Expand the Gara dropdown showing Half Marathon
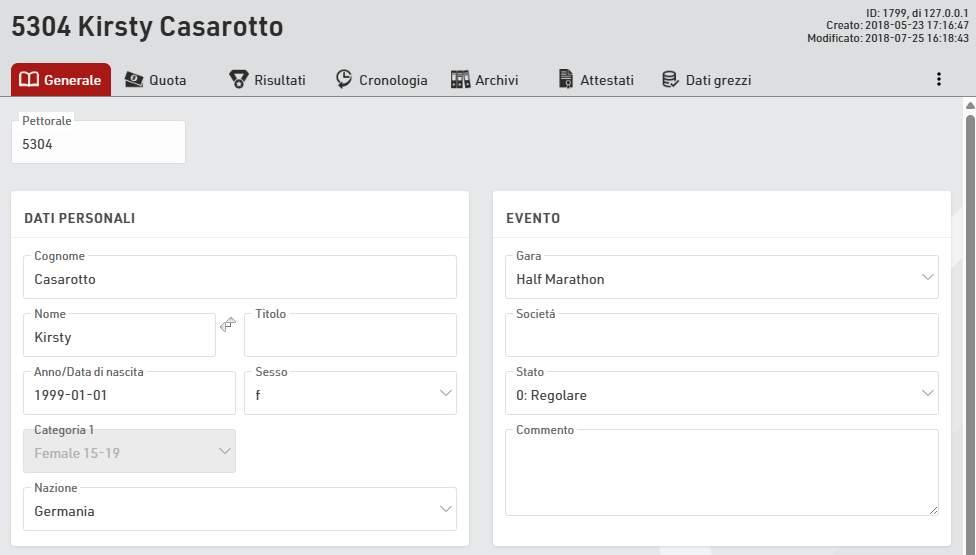Viewport: 976px width, 555px height. click(x=927, y=278)
